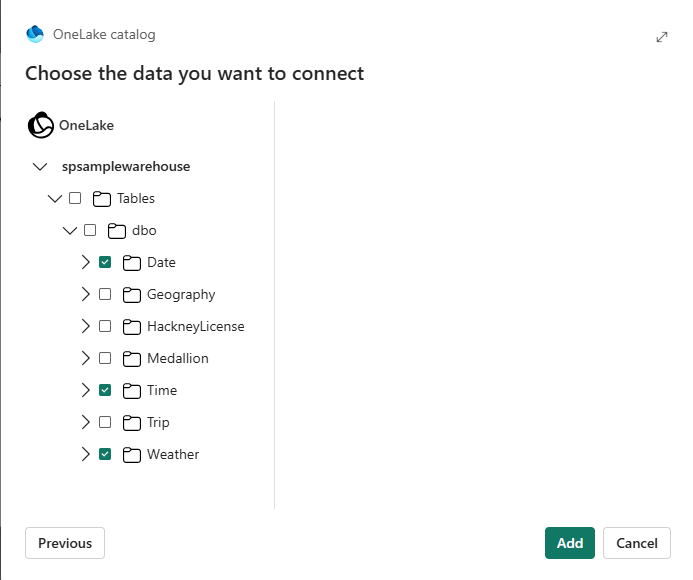Select the Weather tree item label
693x580 pixels.
pyautogui.click(x=173, y=454)
